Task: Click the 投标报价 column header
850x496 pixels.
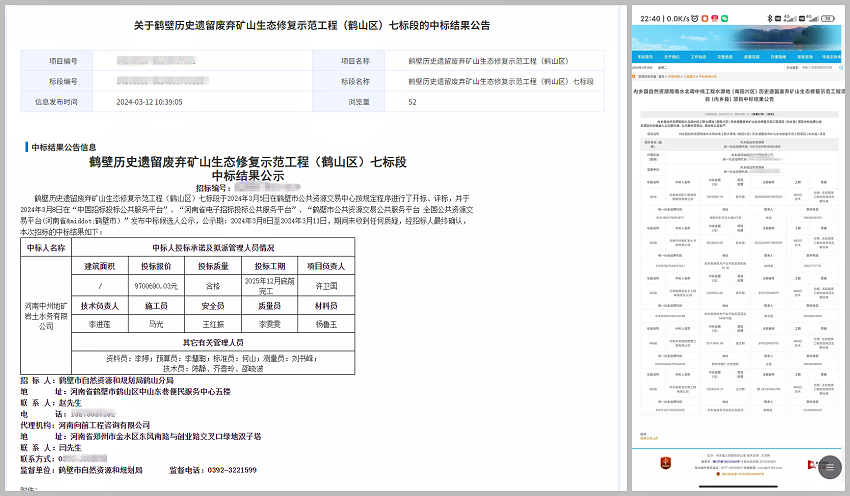Action: 156,266
